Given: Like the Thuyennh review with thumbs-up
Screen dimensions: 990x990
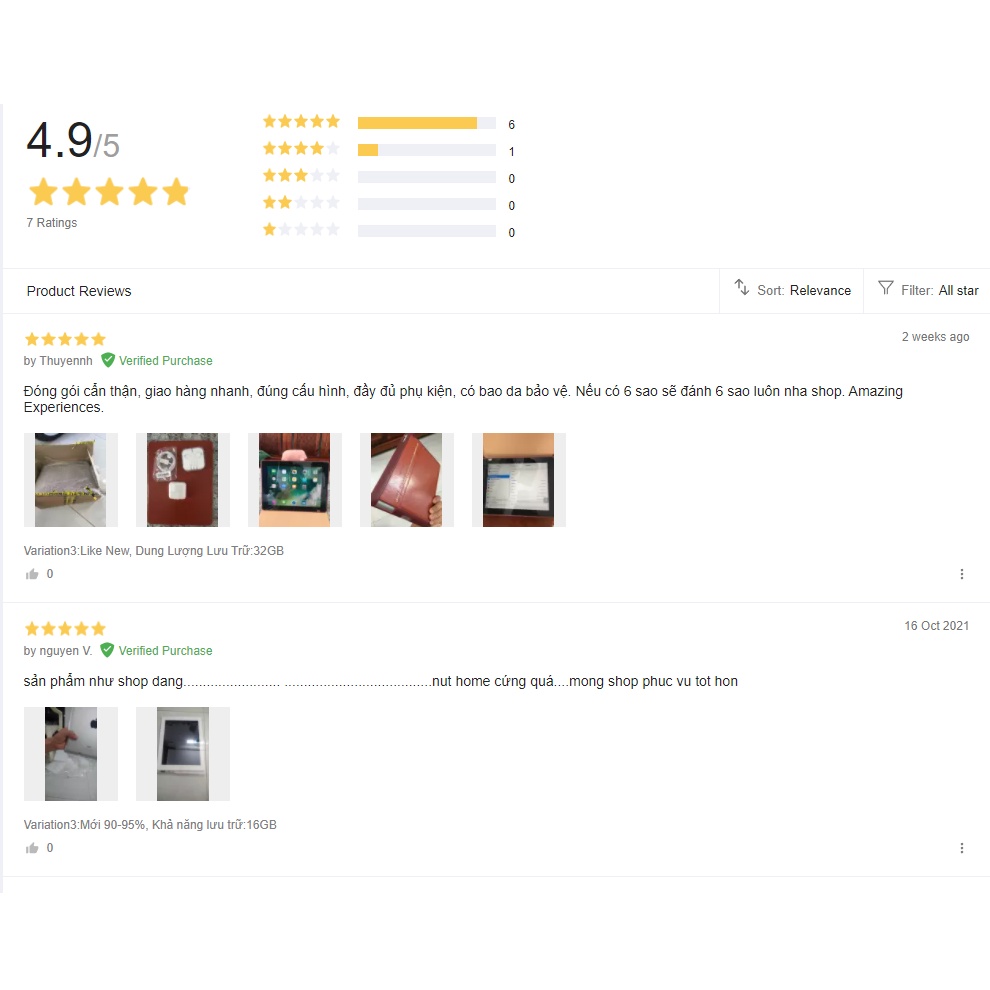Looking at the screenshot, I should [x=32, y=574].
